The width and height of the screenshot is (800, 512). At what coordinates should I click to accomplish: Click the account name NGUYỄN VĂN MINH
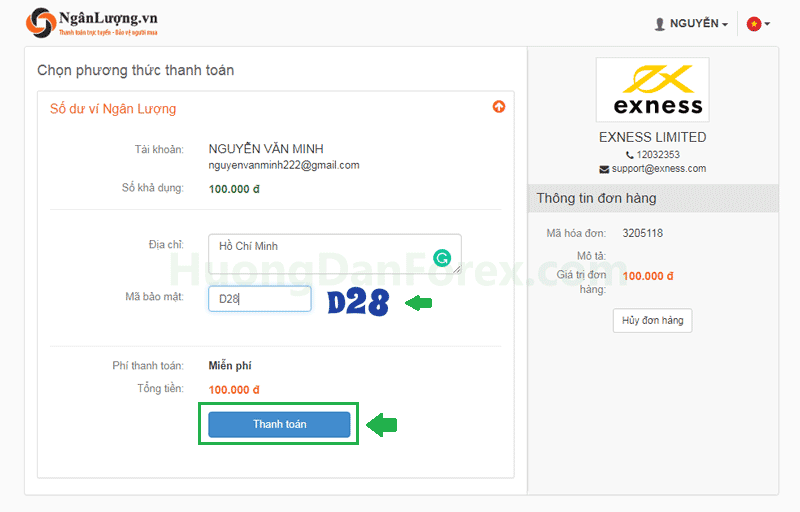click(266, 149)
